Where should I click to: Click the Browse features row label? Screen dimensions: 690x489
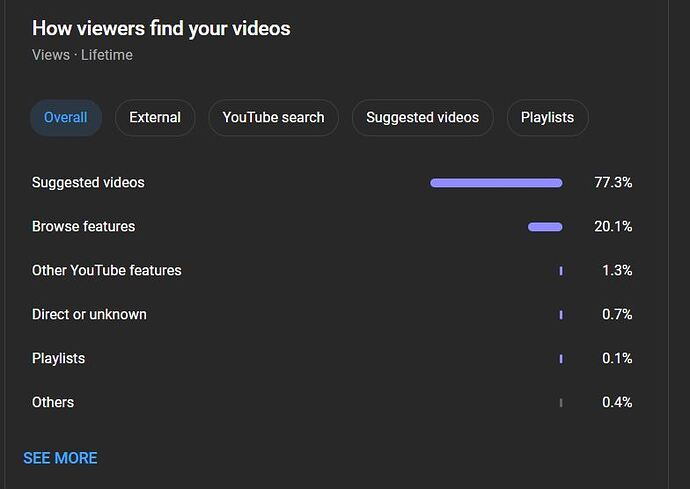click(83, 226)
